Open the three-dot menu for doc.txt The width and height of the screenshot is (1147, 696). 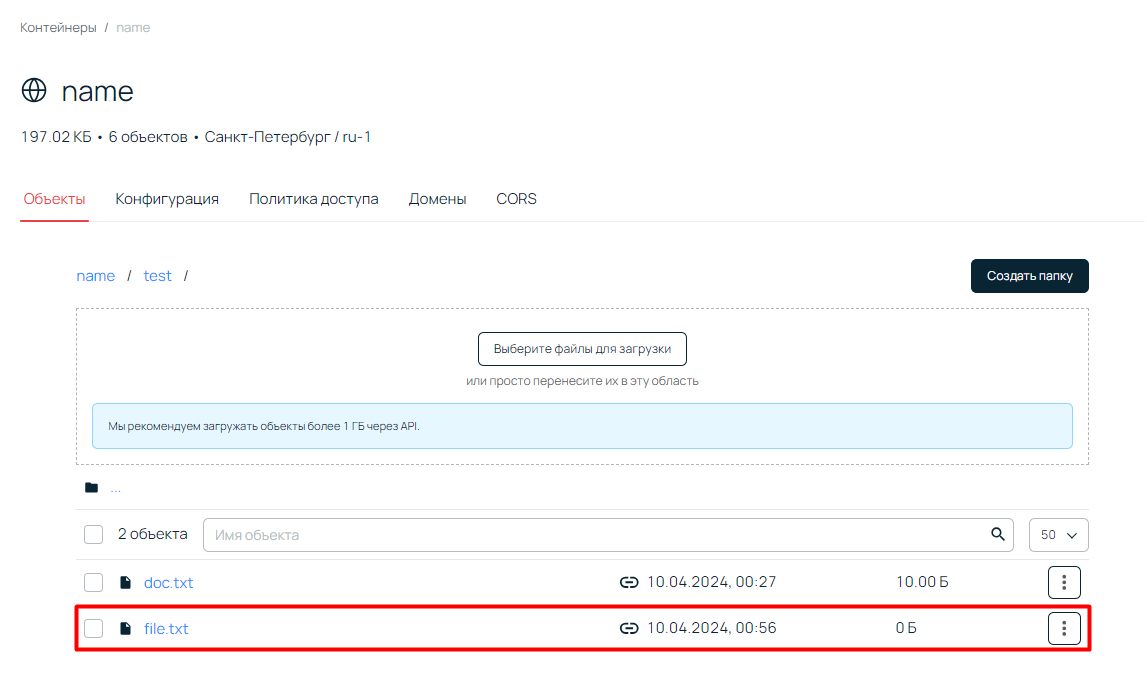pos(1064,582)
